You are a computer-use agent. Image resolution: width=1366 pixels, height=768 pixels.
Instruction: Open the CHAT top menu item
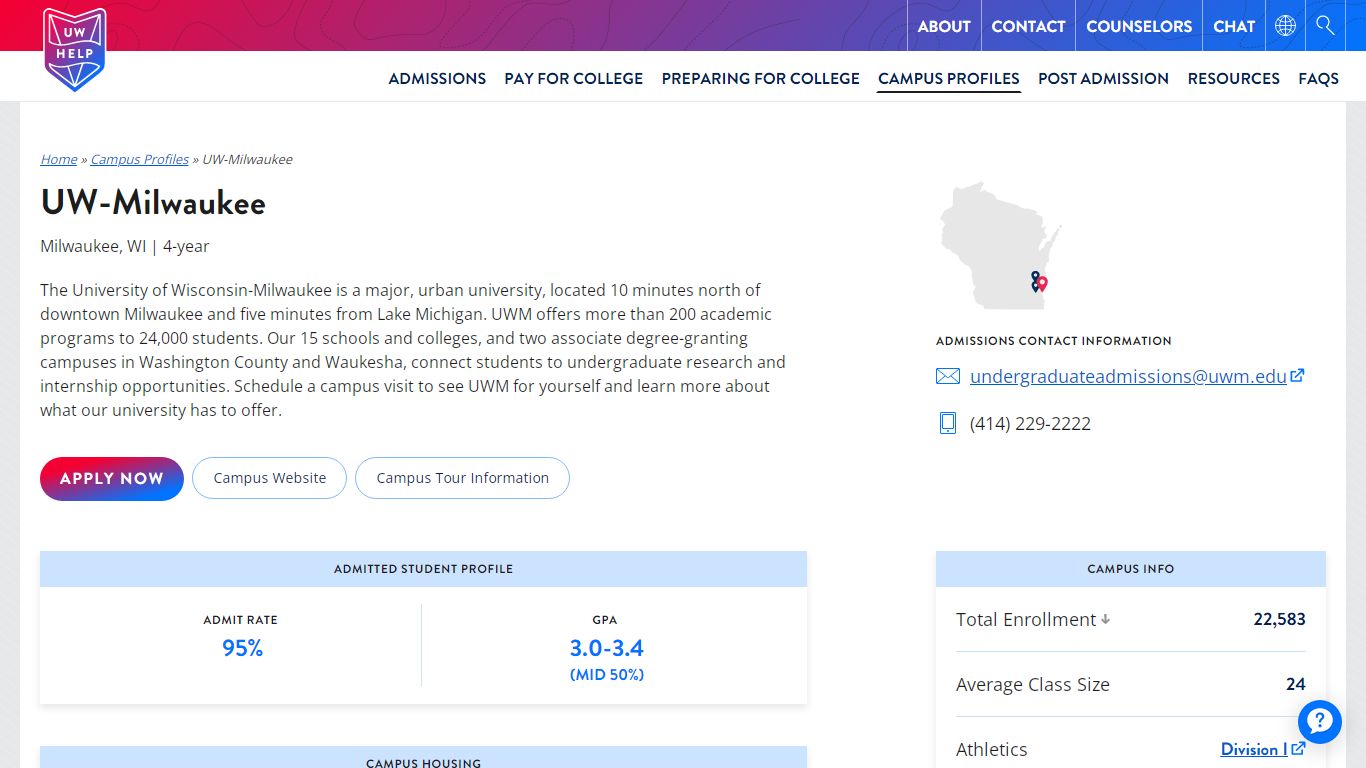[1234, 26]
